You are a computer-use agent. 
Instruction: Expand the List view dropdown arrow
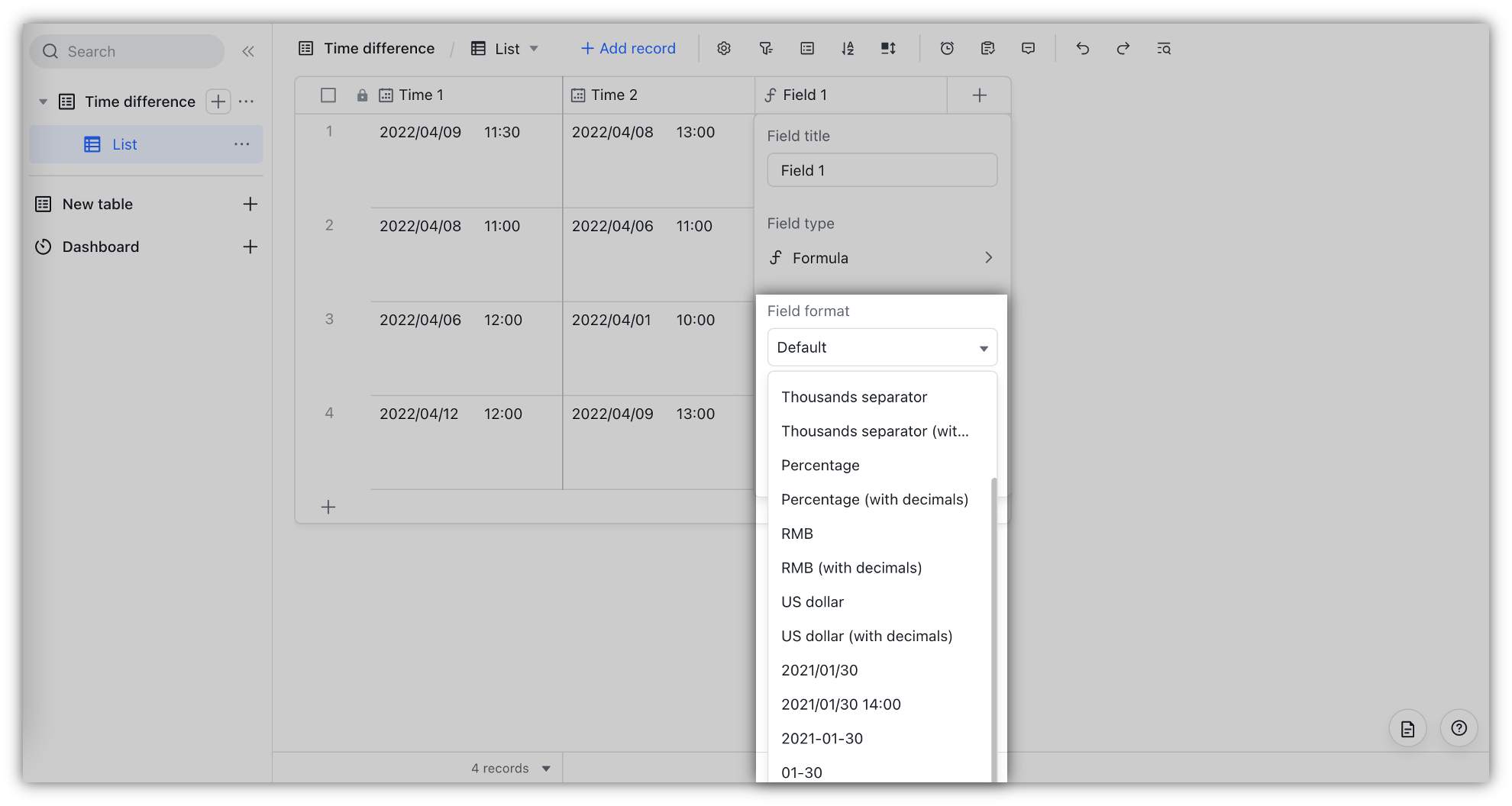coord(534,49)
